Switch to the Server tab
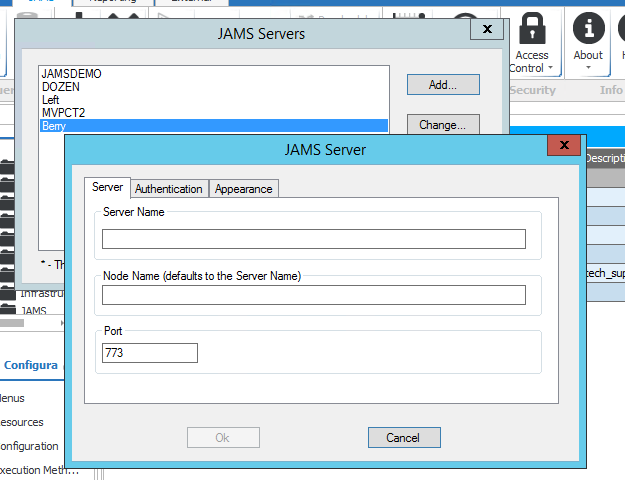 [107, 187]
